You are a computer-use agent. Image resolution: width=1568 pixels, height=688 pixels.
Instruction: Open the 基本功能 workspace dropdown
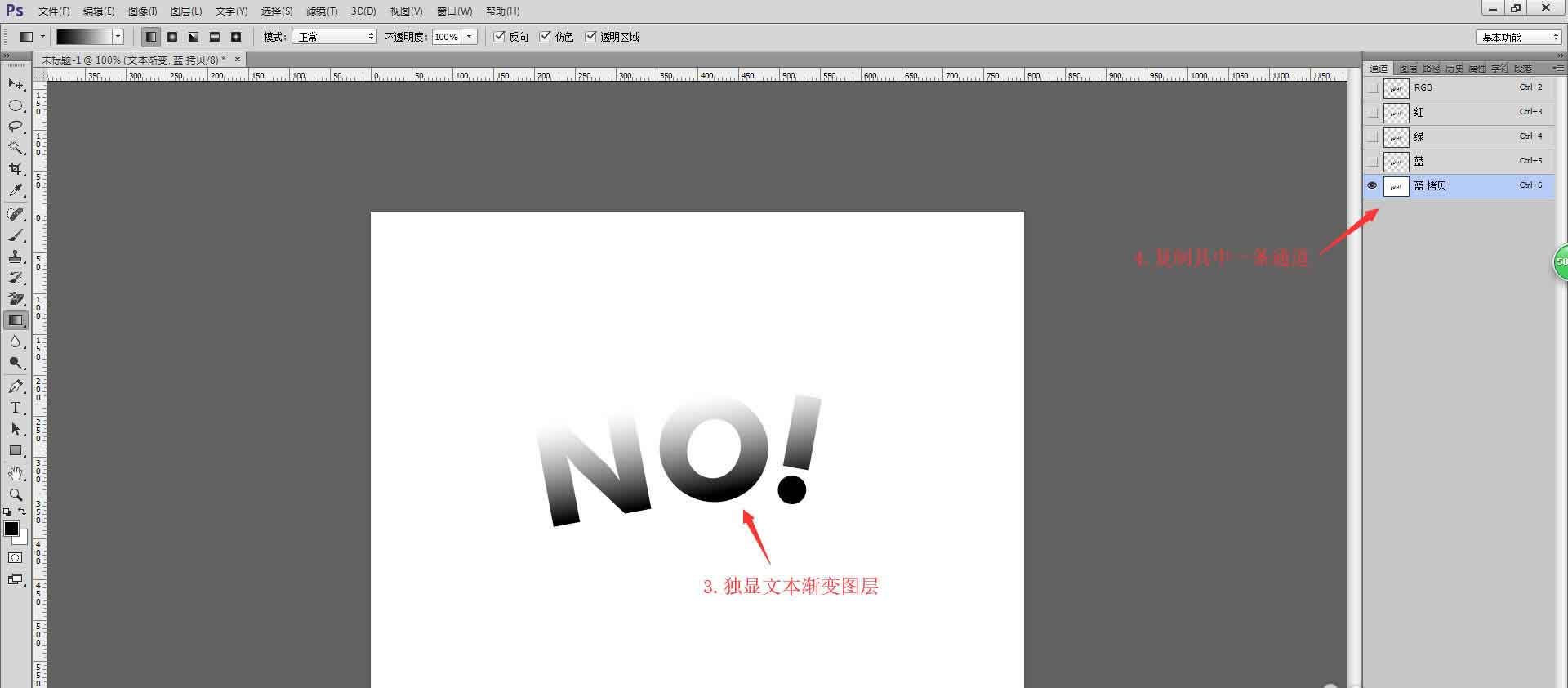click(x=1518, y=37)
